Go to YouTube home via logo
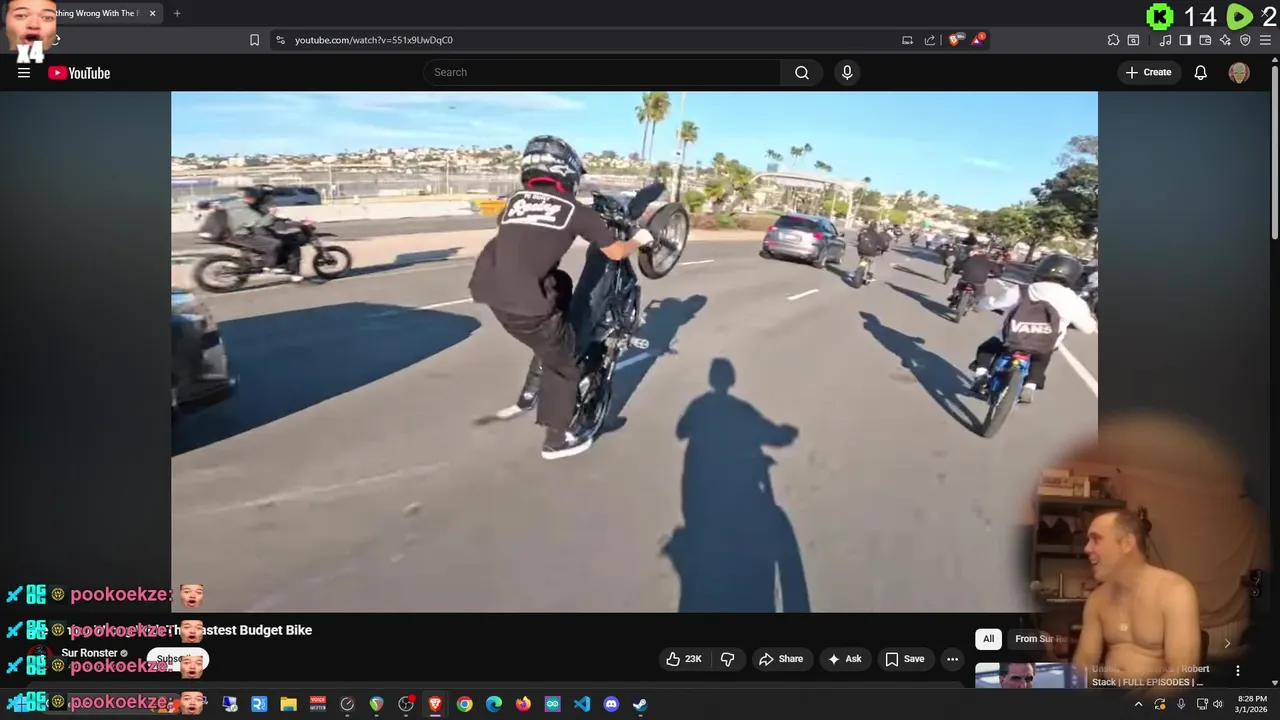Screen dimensions: 1280x720 pos(79,72)
